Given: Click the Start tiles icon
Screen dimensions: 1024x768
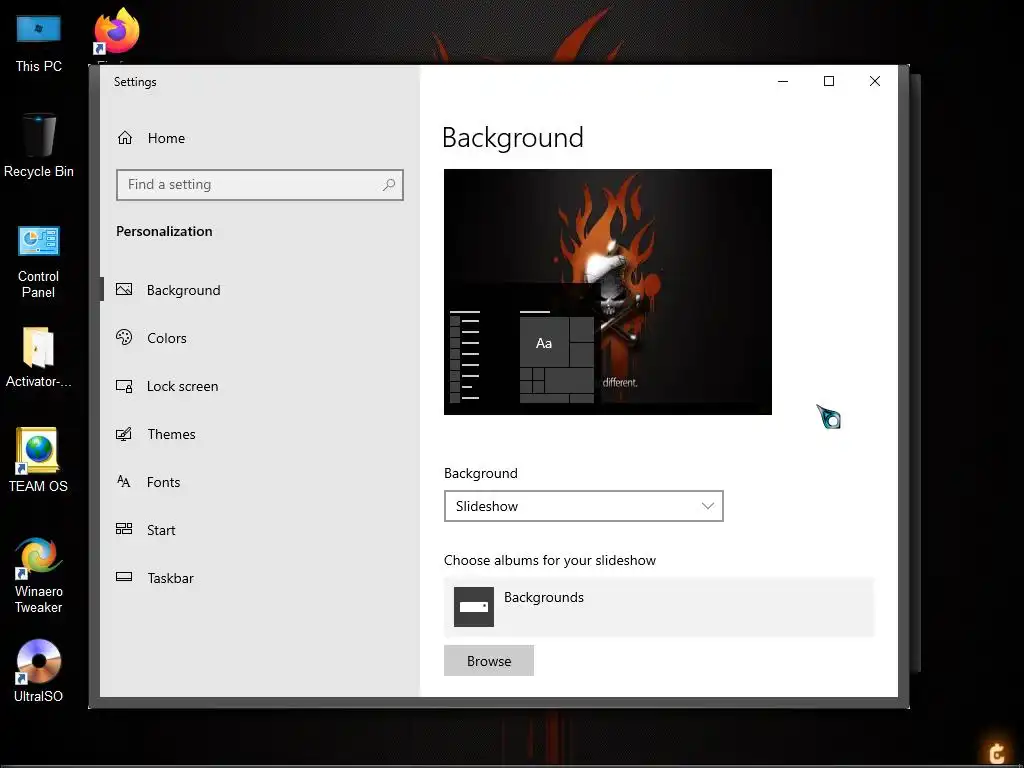Looking at the screenshot, I should (124, 529).
